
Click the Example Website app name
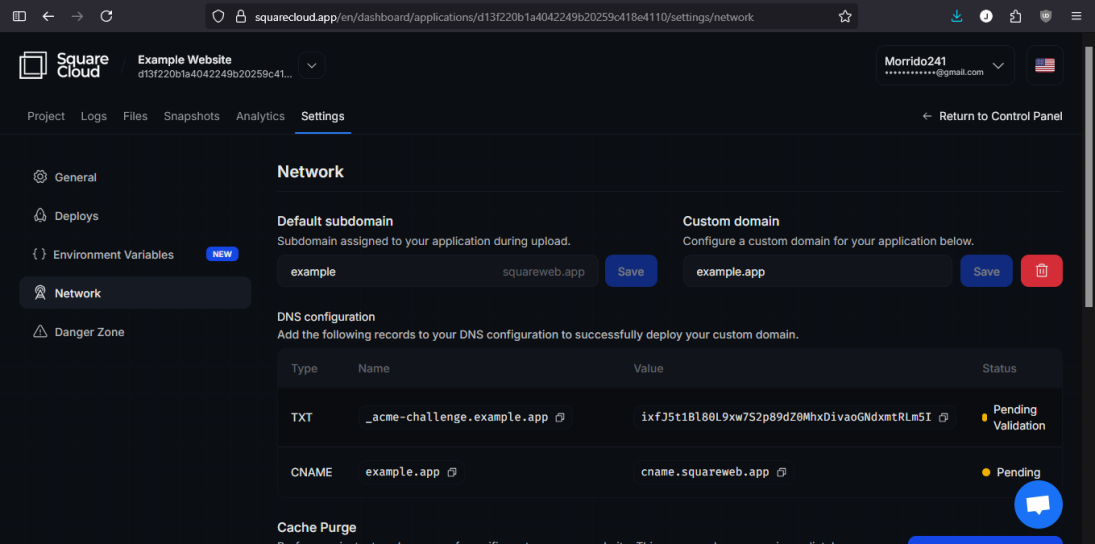184,59
